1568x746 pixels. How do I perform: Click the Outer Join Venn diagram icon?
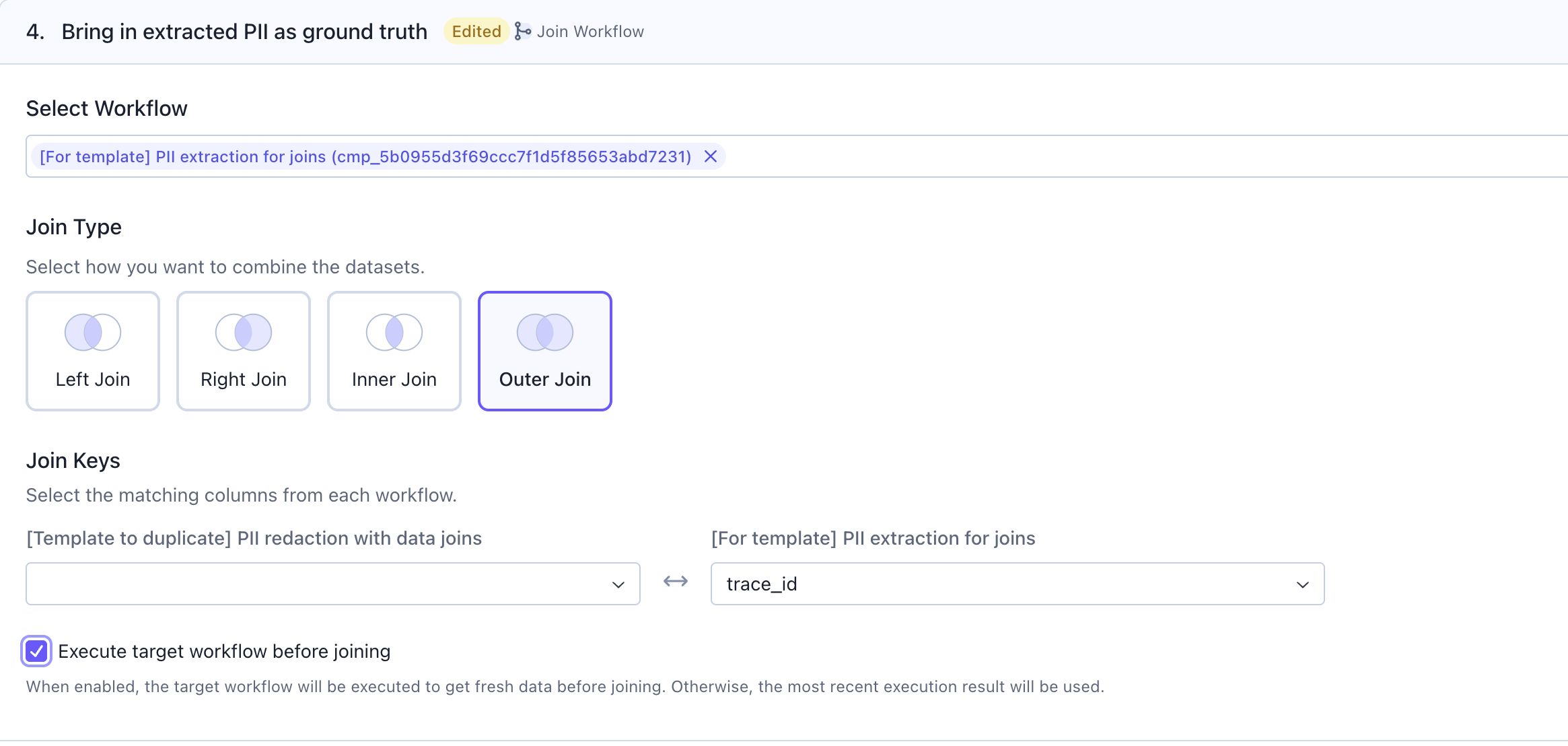coord(545,333)
